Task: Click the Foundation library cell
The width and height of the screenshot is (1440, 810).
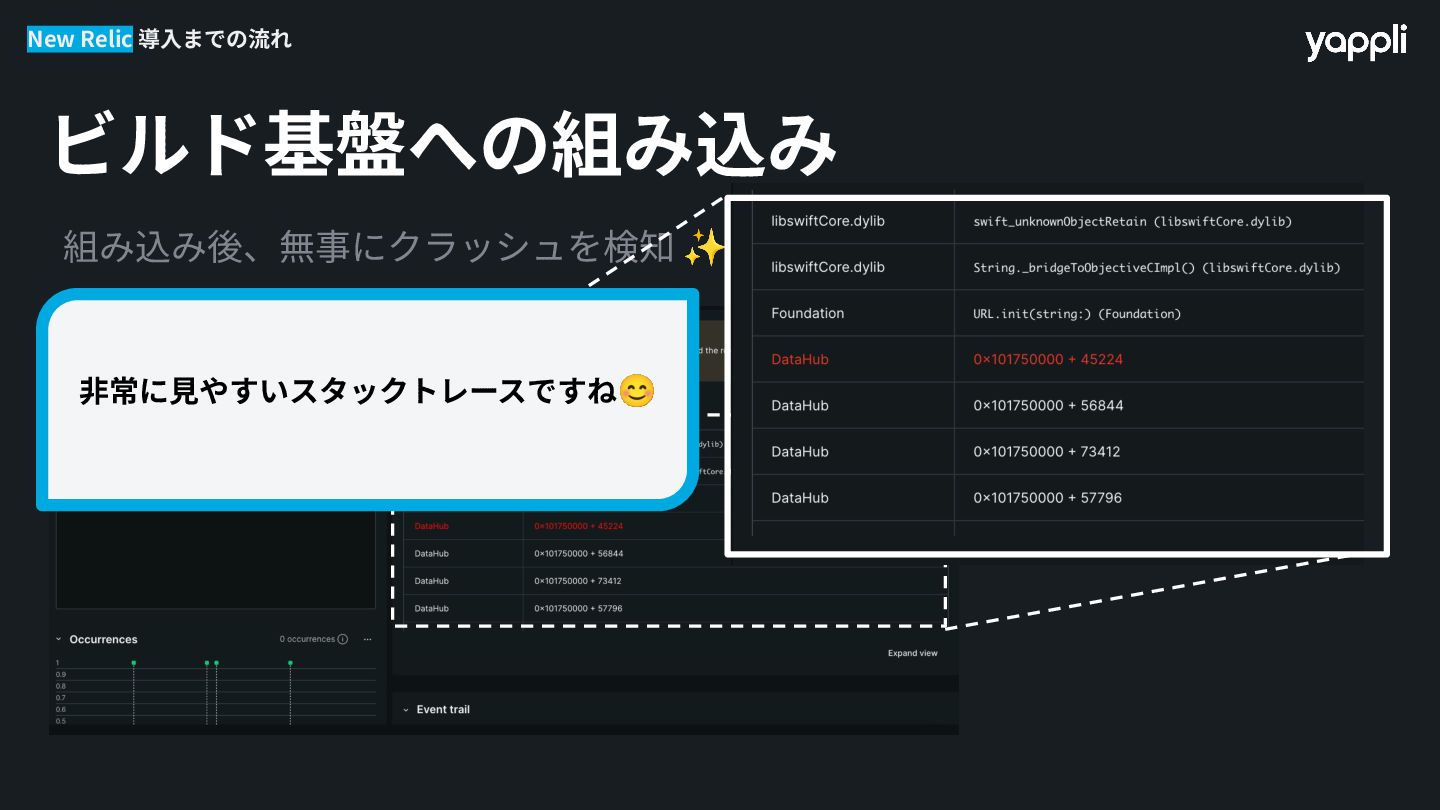Action: (x=808, y=313)
